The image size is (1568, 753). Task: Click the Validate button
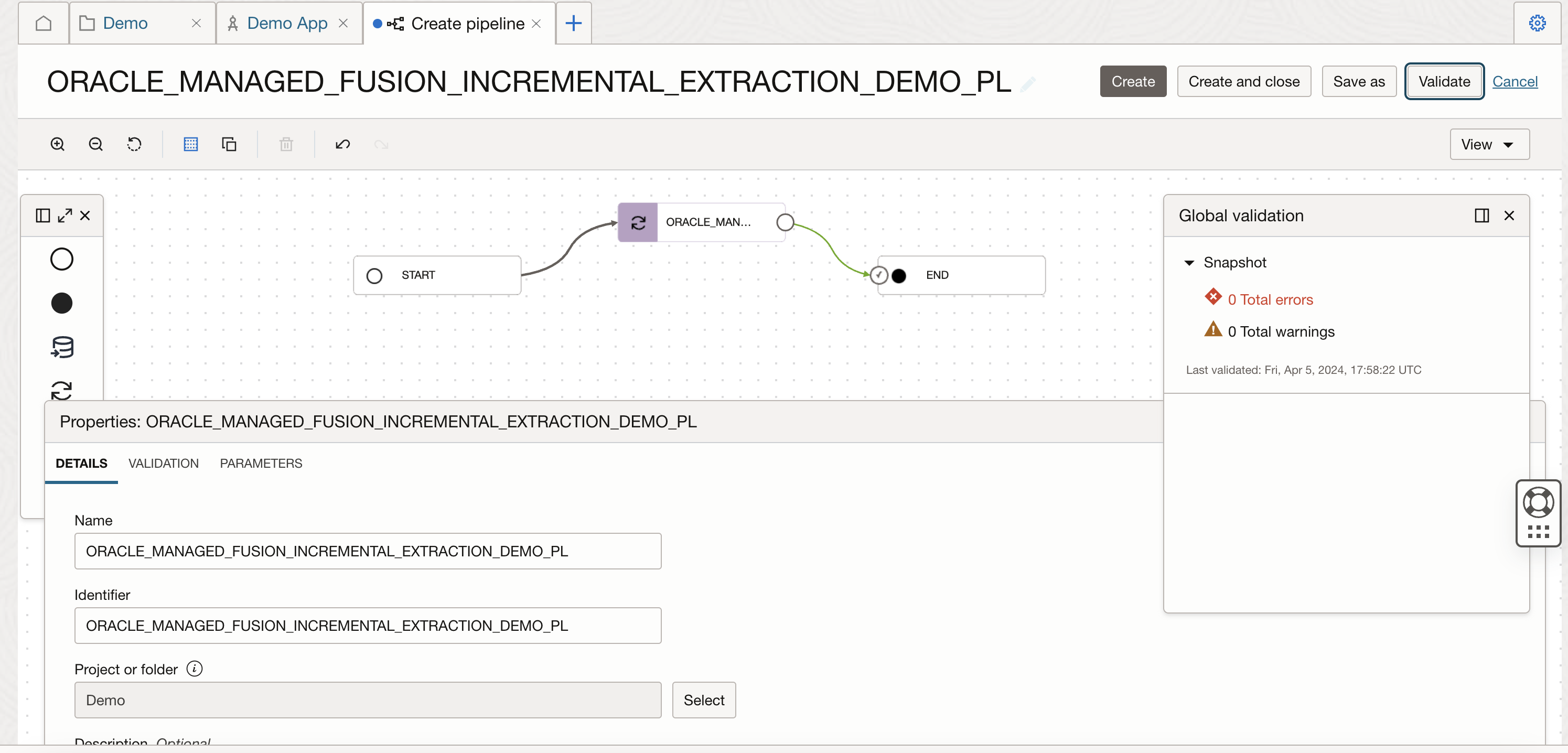1444,81
